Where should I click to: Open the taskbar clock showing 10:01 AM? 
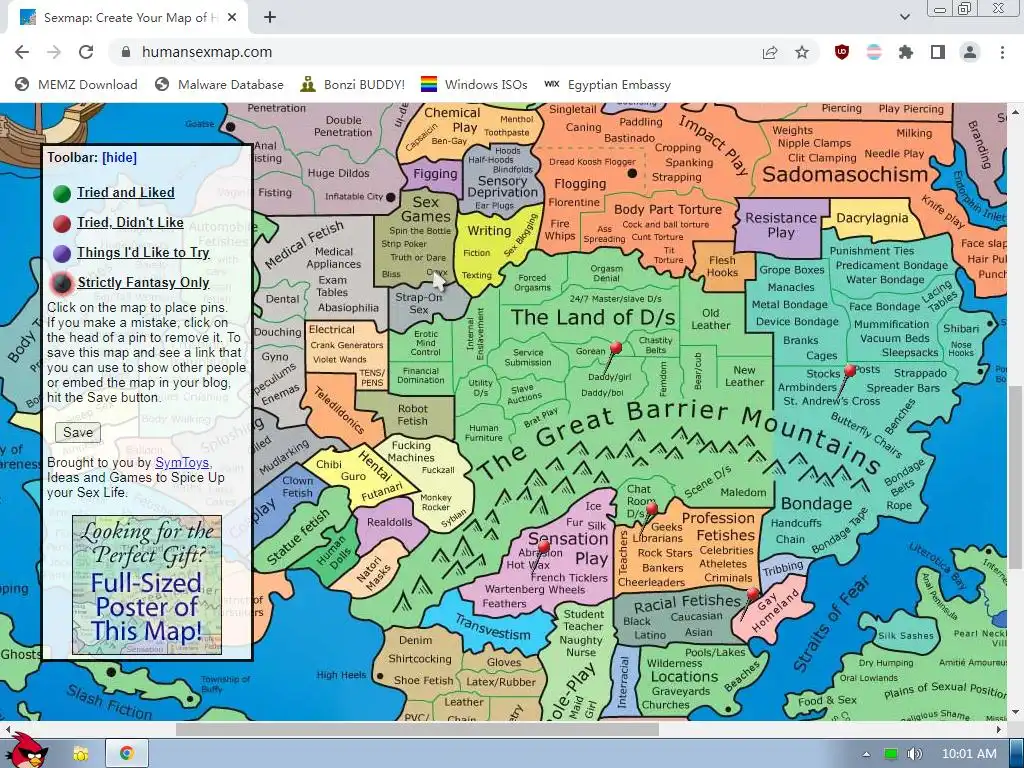tap(968, 754)
